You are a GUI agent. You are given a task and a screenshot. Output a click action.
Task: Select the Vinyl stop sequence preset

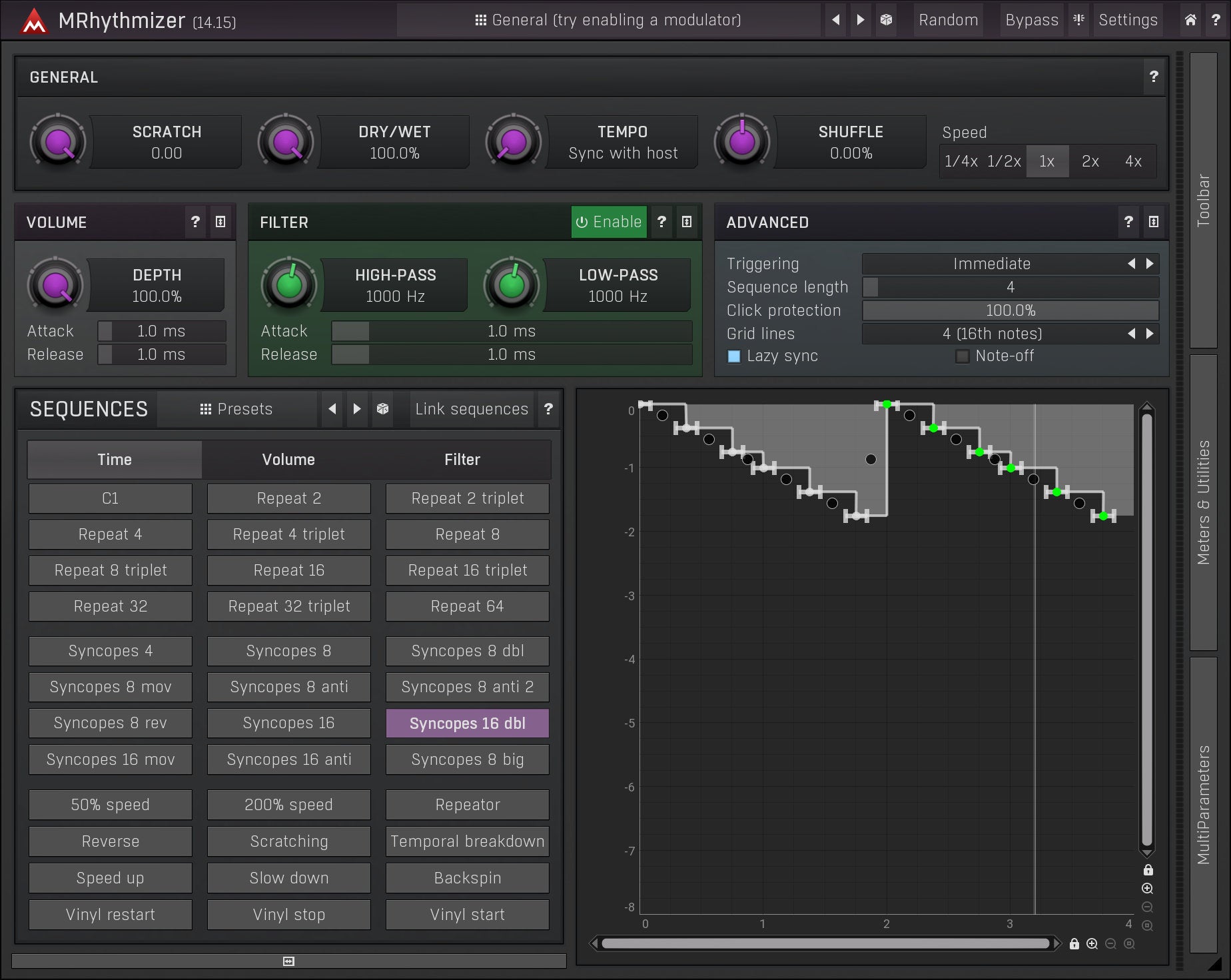(288, 915)
